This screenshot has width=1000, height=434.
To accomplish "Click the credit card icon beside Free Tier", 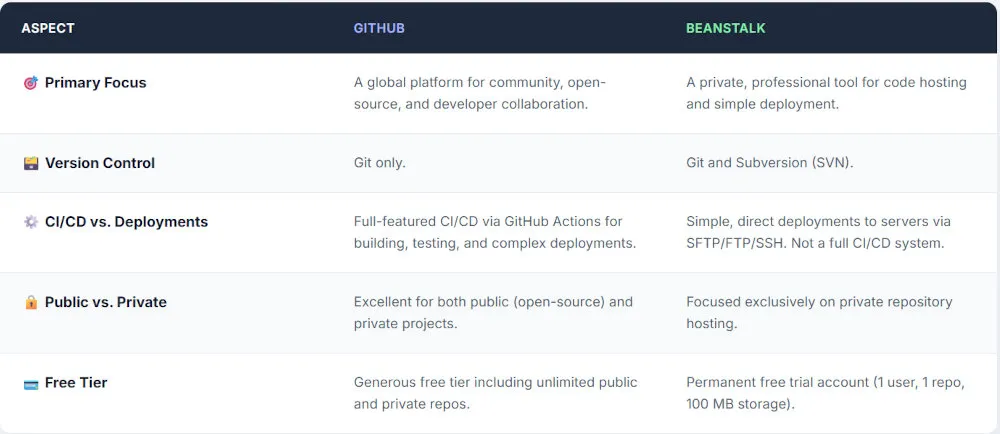I will click(31, 383).
